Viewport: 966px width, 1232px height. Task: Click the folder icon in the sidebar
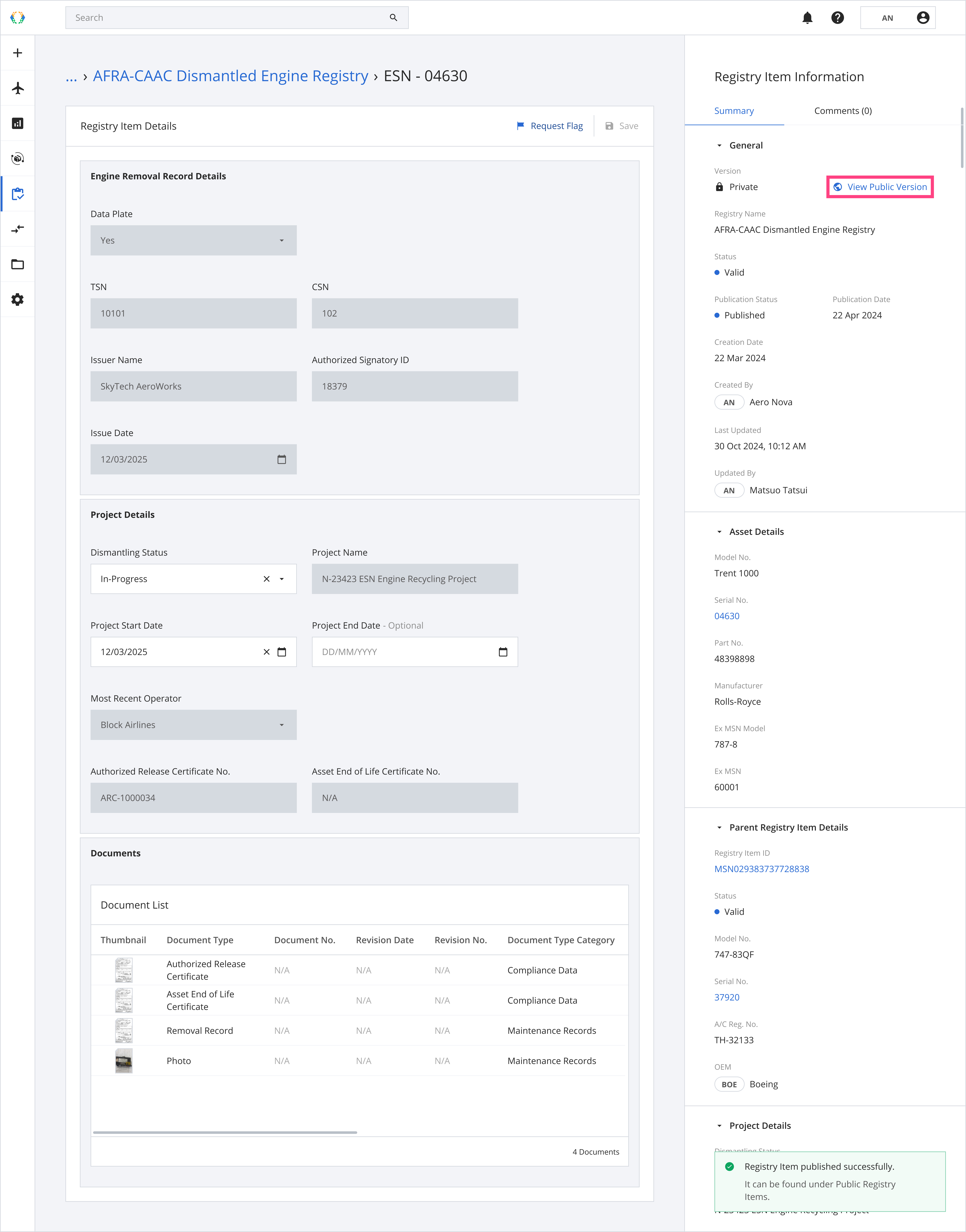[18, 264]
